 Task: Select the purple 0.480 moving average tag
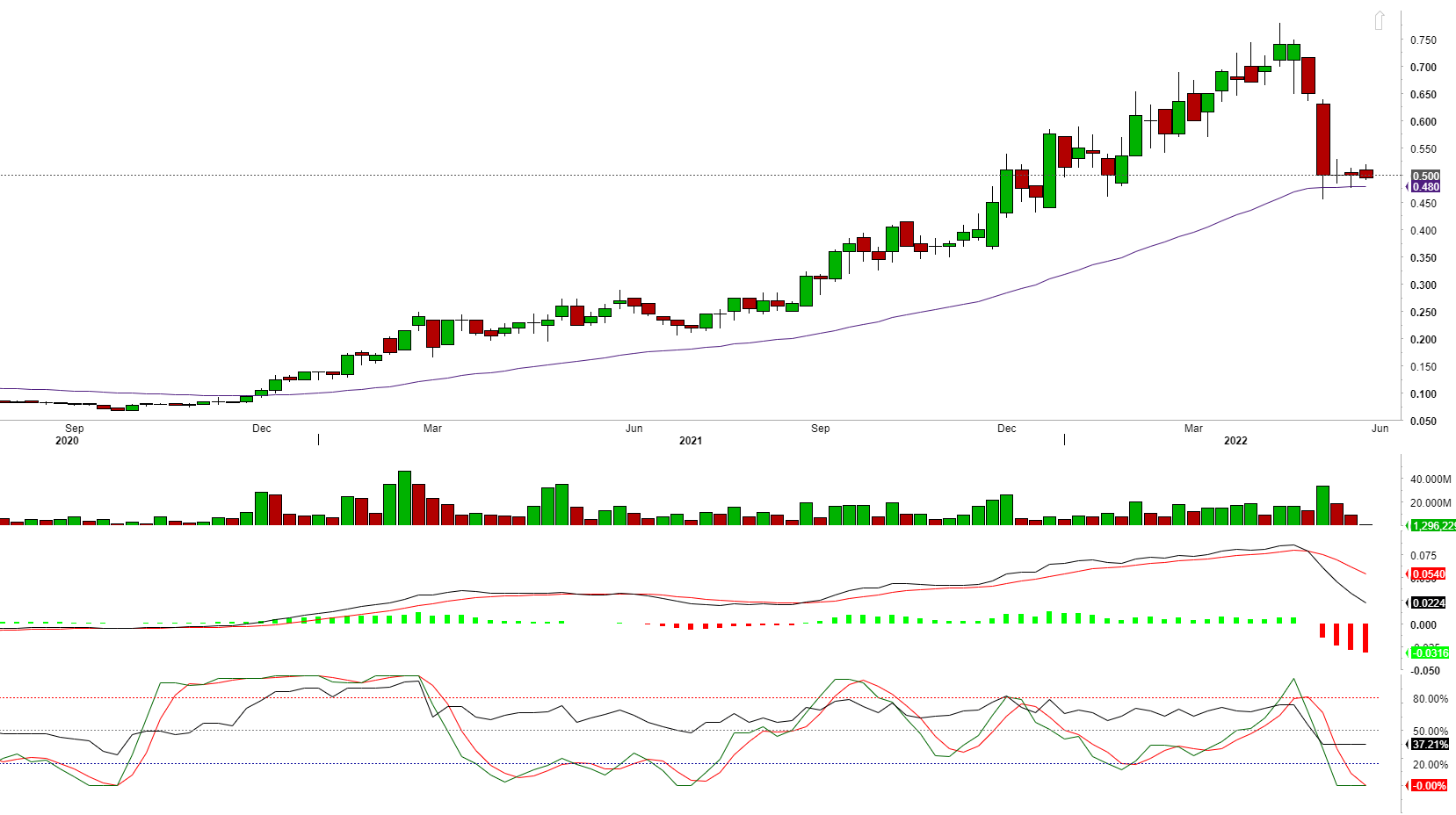click(x=1425, y=186)
